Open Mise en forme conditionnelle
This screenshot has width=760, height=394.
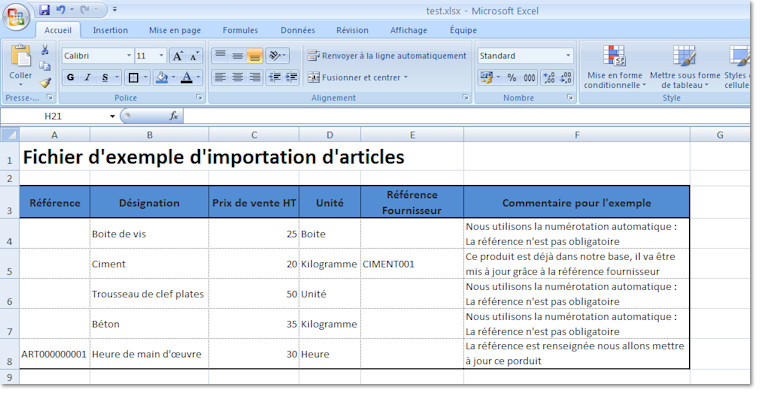click(615, 67)
